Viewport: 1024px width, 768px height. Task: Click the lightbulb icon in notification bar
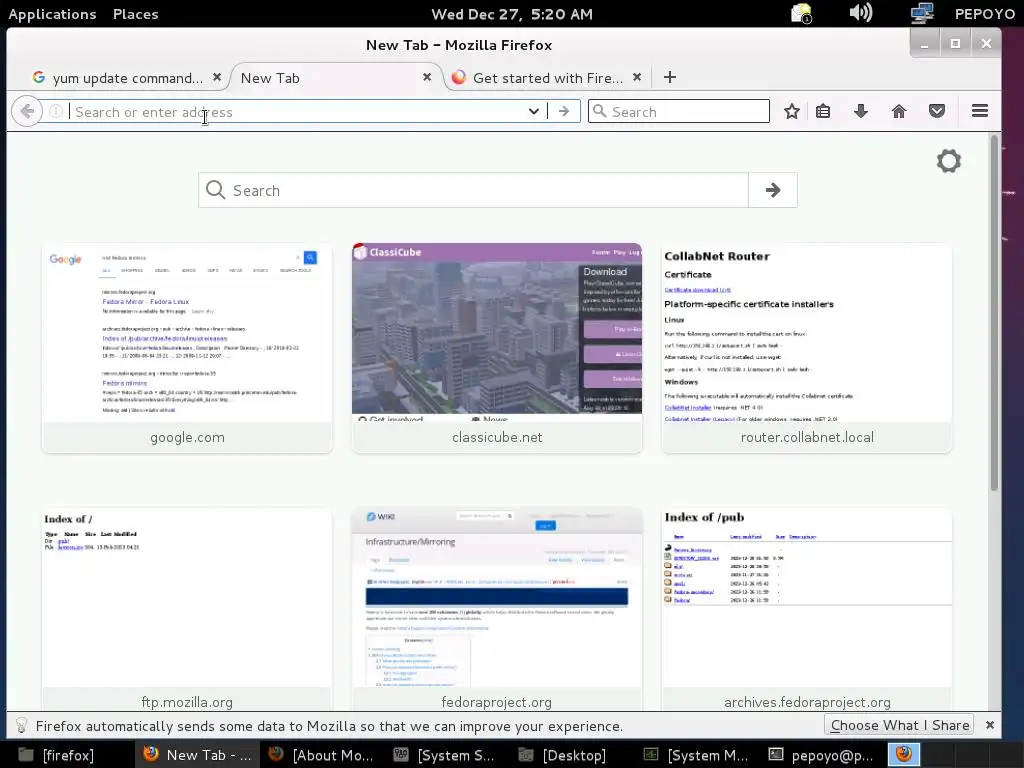tap(22, 726)
